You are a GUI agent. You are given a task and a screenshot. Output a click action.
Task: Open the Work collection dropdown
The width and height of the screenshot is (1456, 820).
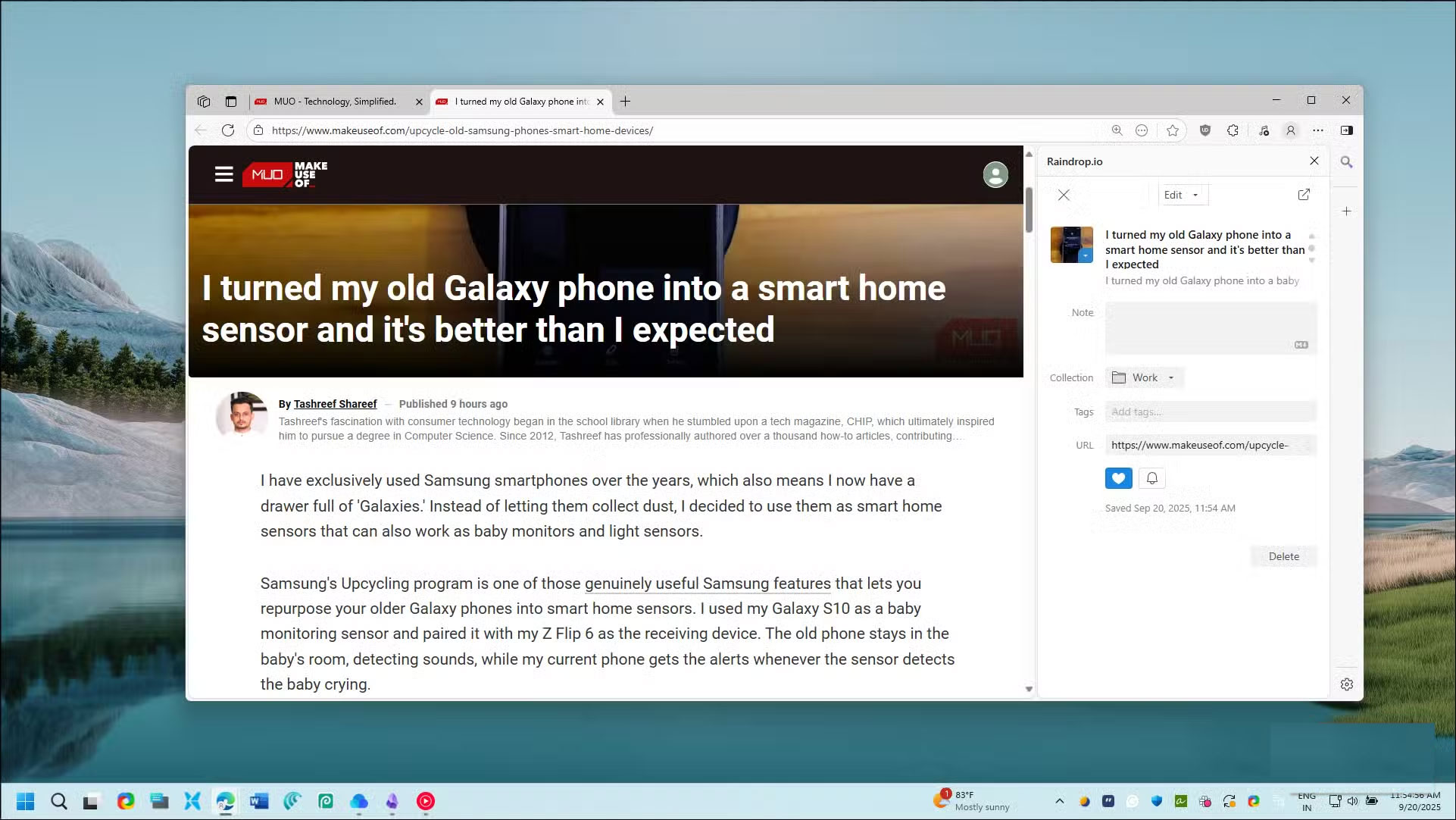pos(1171,377)
